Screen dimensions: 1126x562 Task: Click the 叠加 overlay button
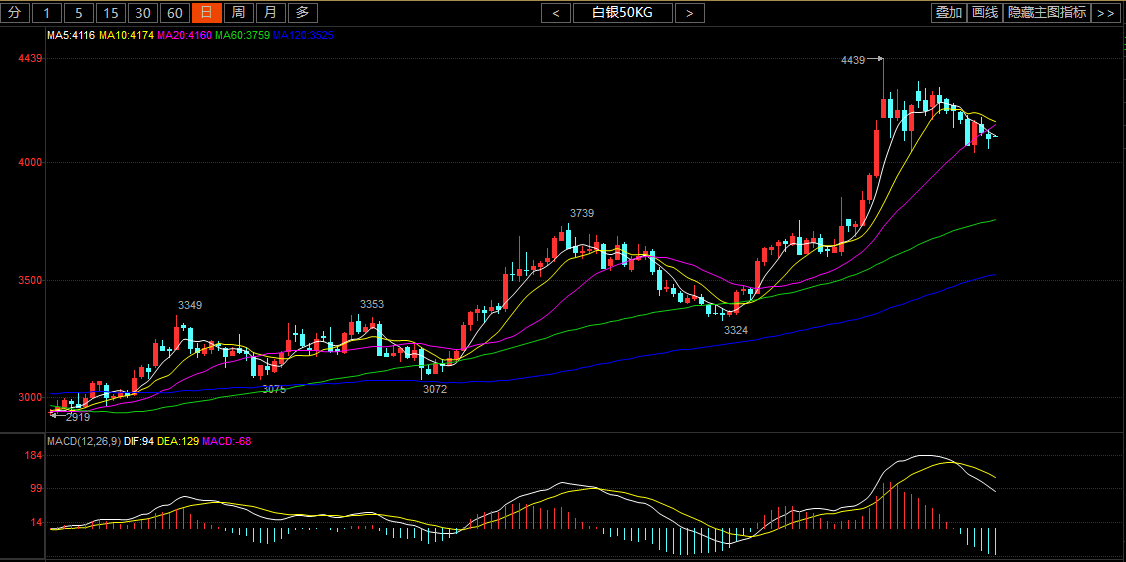pyautogui.click(x=948, y=13)
